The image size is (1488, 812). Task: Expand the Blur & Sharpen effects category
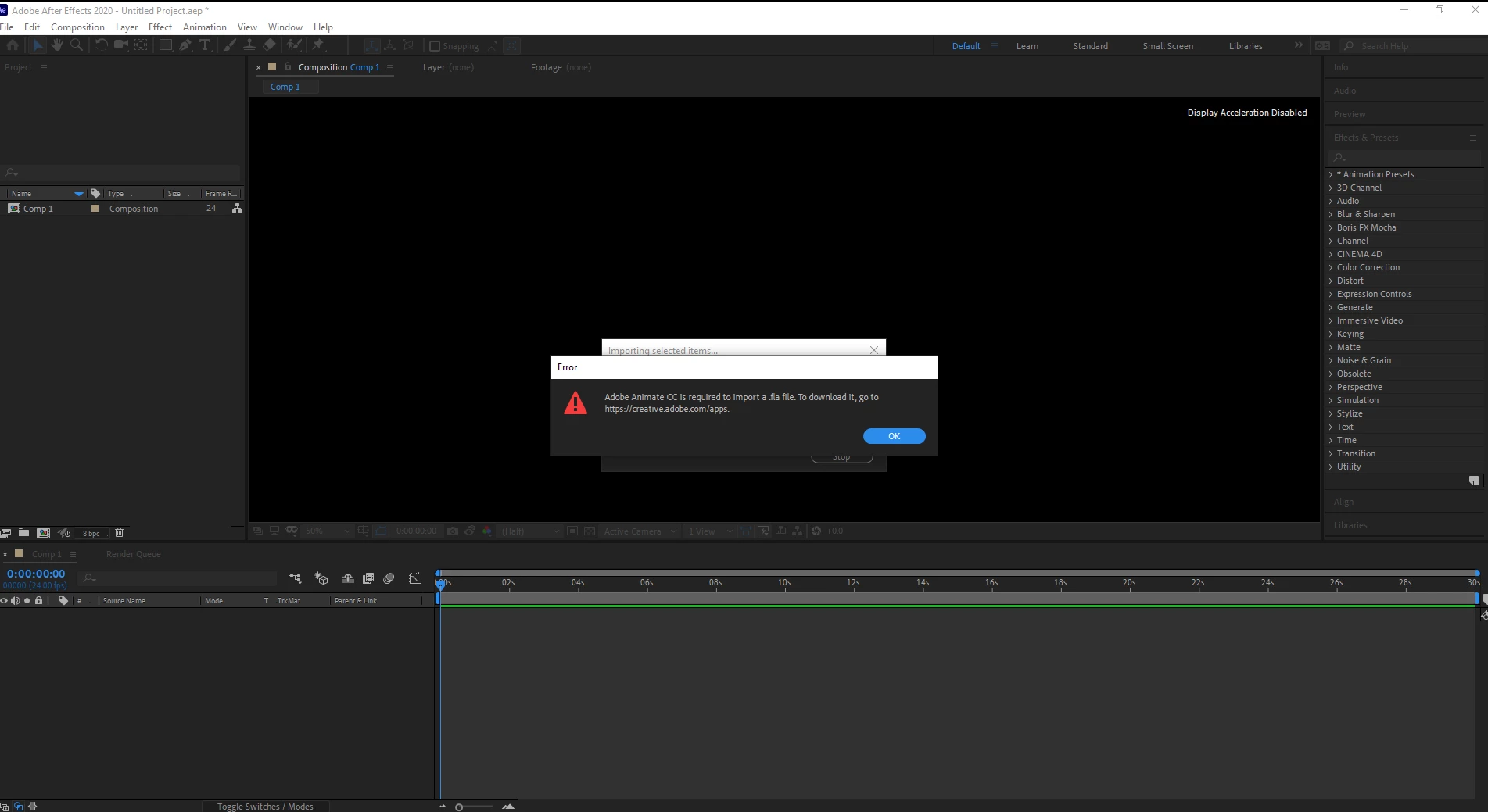pyautogui.click(x=1331, y=214)
